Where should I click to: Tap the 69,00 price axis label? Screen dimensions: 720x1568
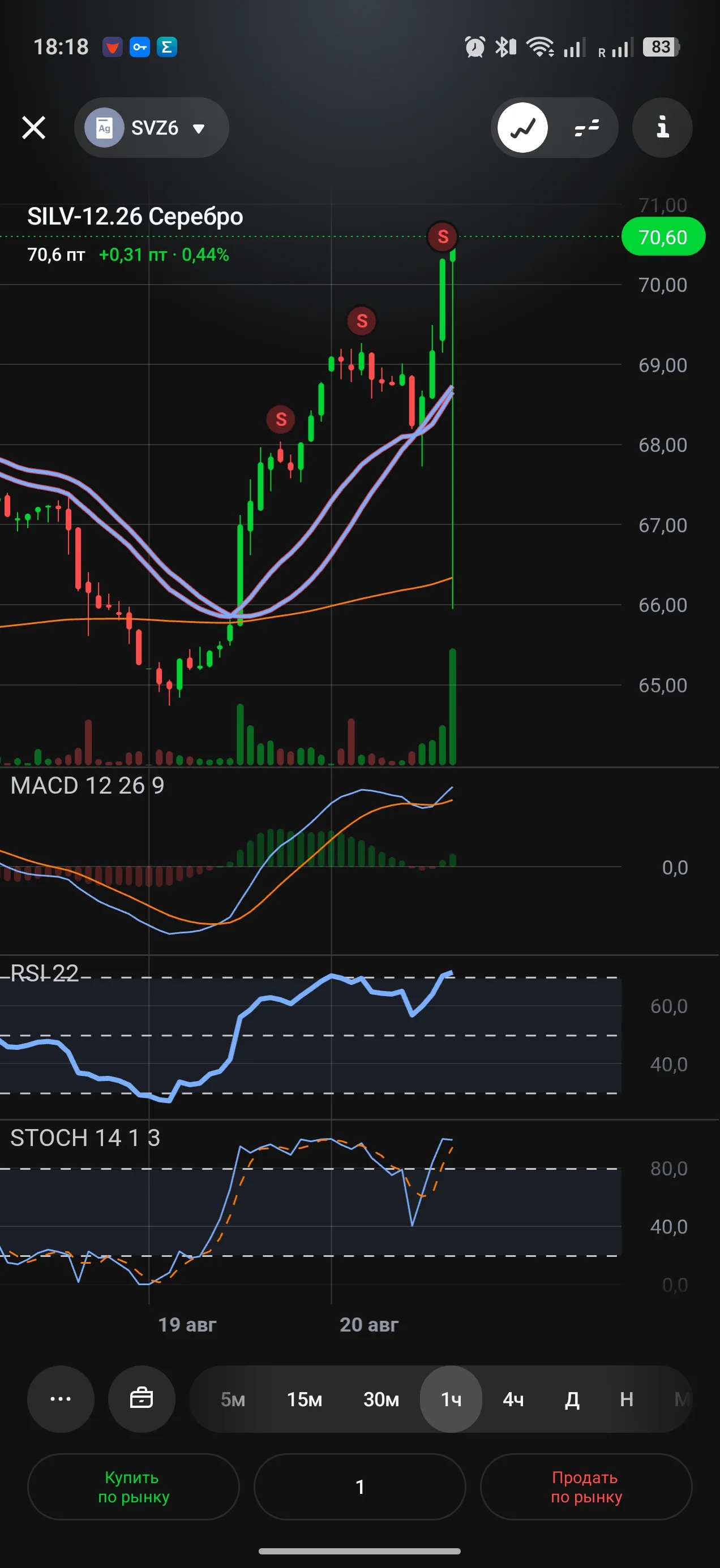point(663,365)
